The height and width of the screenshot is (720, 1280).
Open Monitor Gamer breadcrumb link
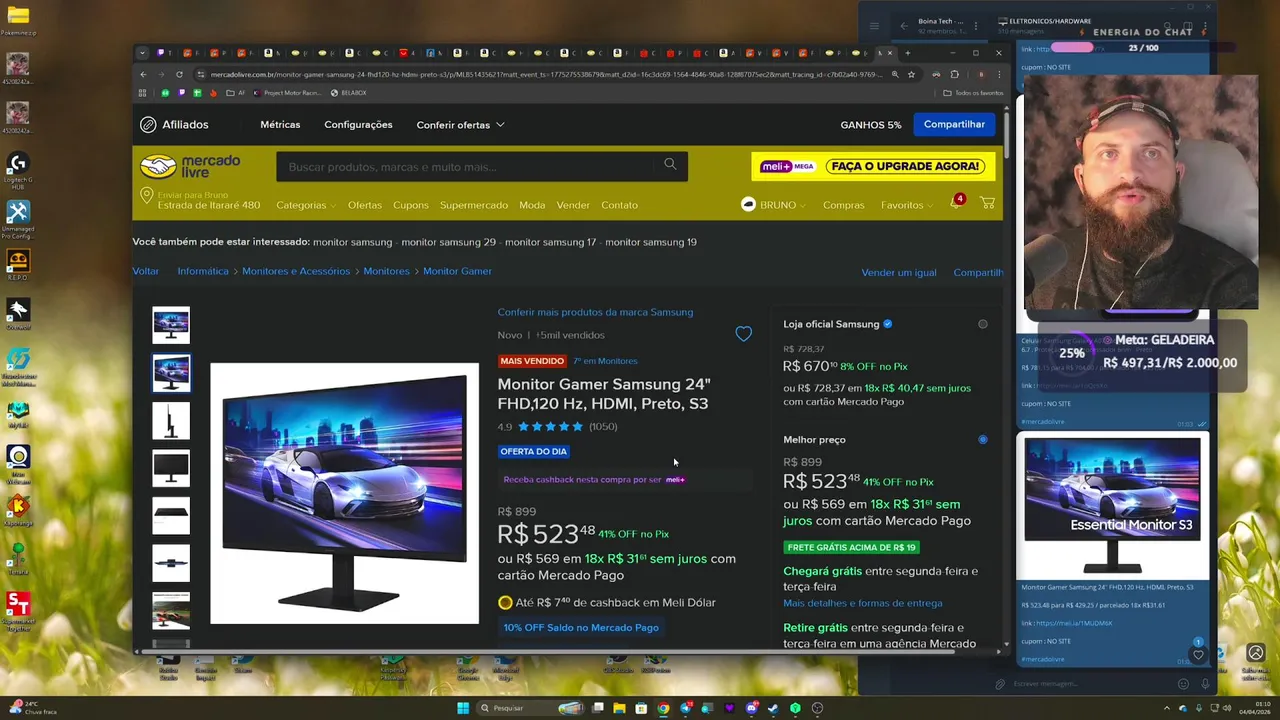pyautogui.click(x=457, y=271)
